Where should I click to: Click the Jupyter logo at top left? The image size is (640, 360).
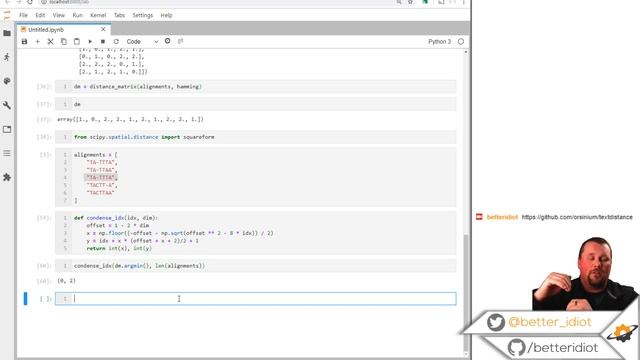(7, 16)
